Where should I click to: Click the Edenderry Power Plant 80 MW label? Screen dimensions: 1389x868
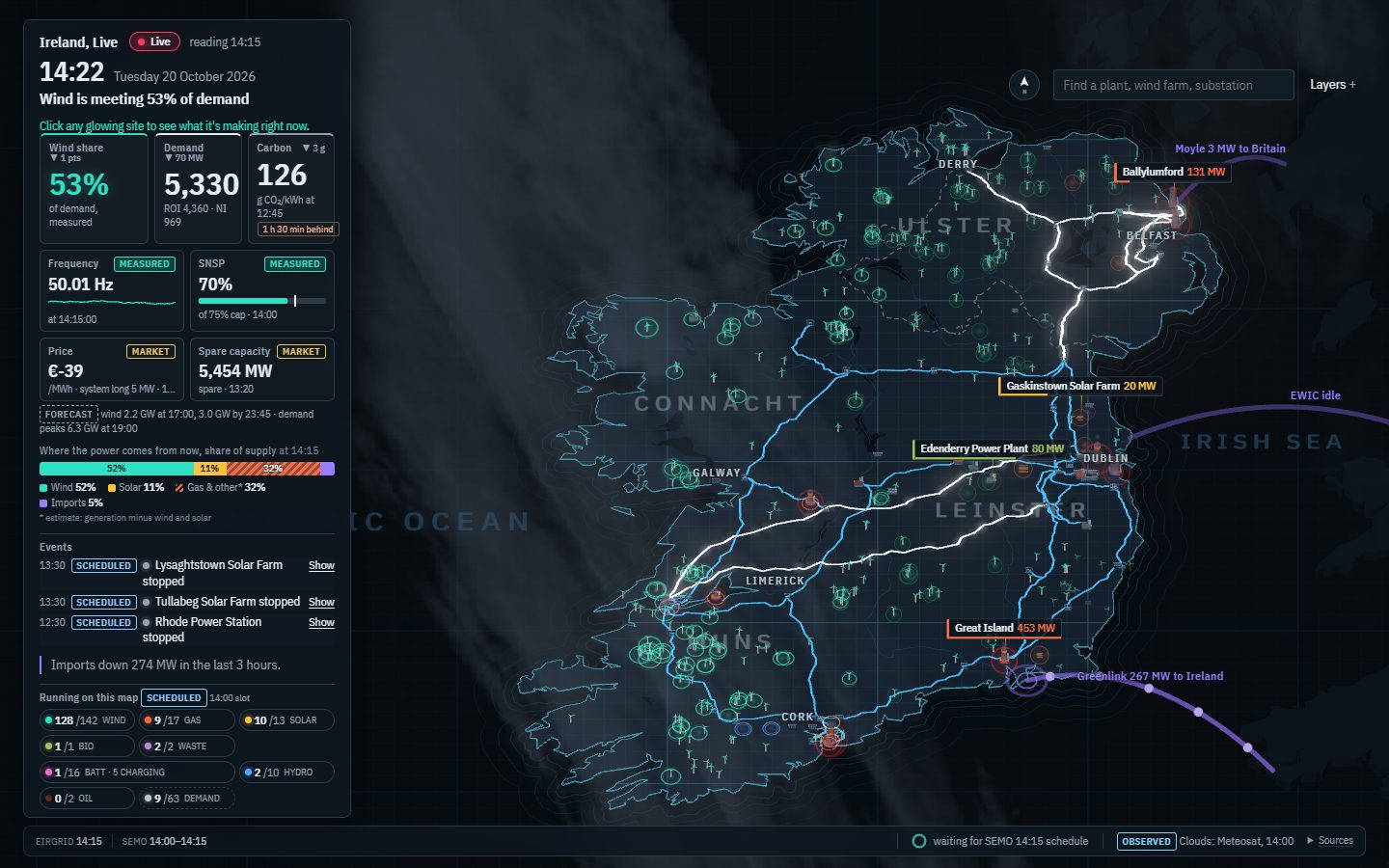(992, 449)
